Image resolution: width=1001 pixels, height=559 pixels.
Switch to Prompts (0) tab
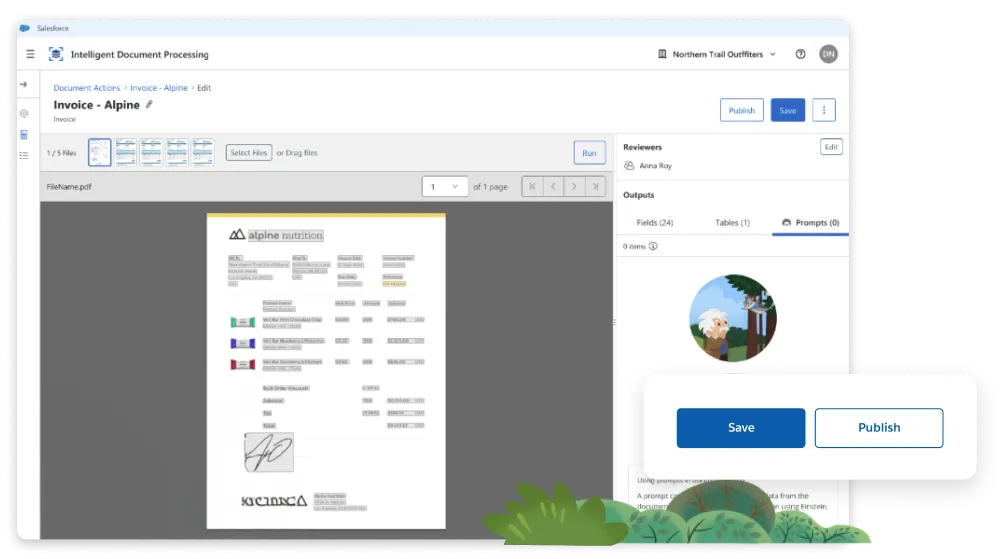(x=811, y=223)
